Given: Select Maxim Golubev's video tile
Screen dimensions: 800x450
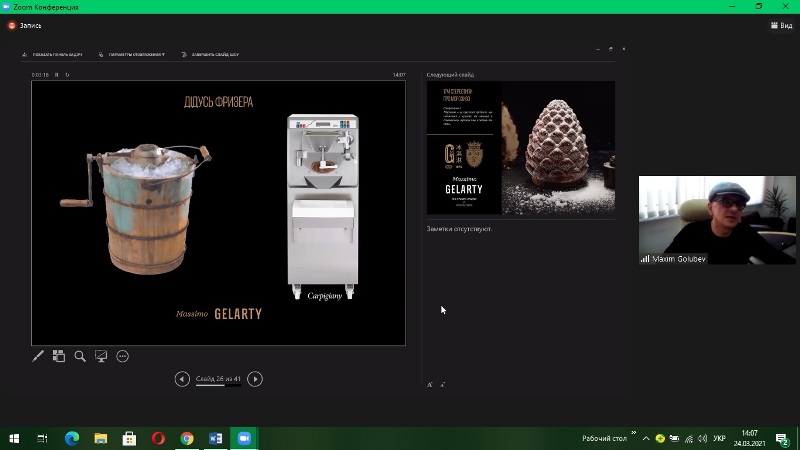Looking at the screenshot, I should pyautogui.click(x=717, y=220).
